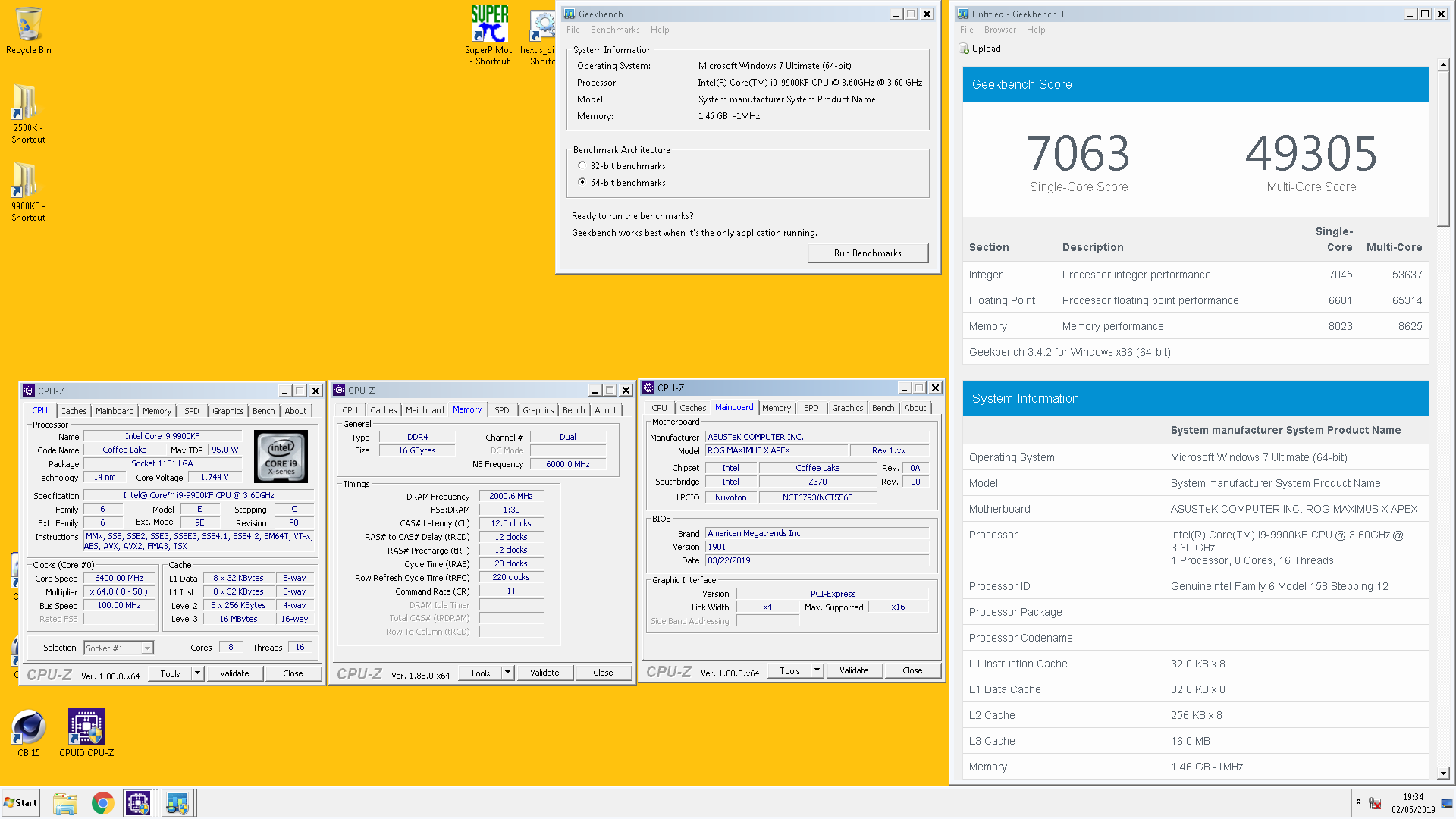Open File Explorer from the taskbar
1456x819 pixels.
point(65,803)
